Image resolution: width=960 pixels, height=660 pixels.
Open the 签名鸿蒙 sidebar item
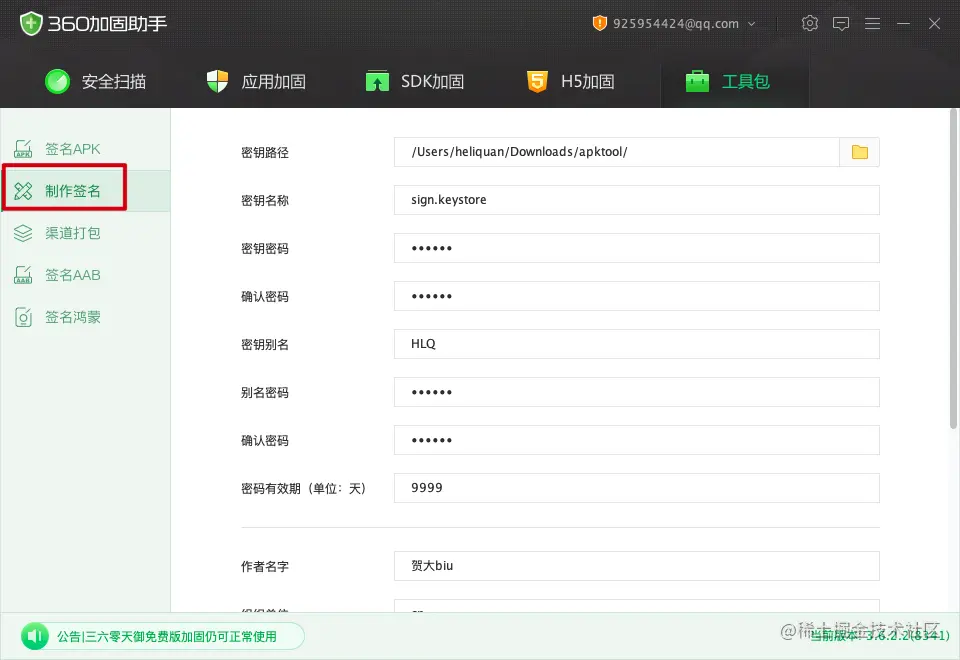(x=85, y=317)
